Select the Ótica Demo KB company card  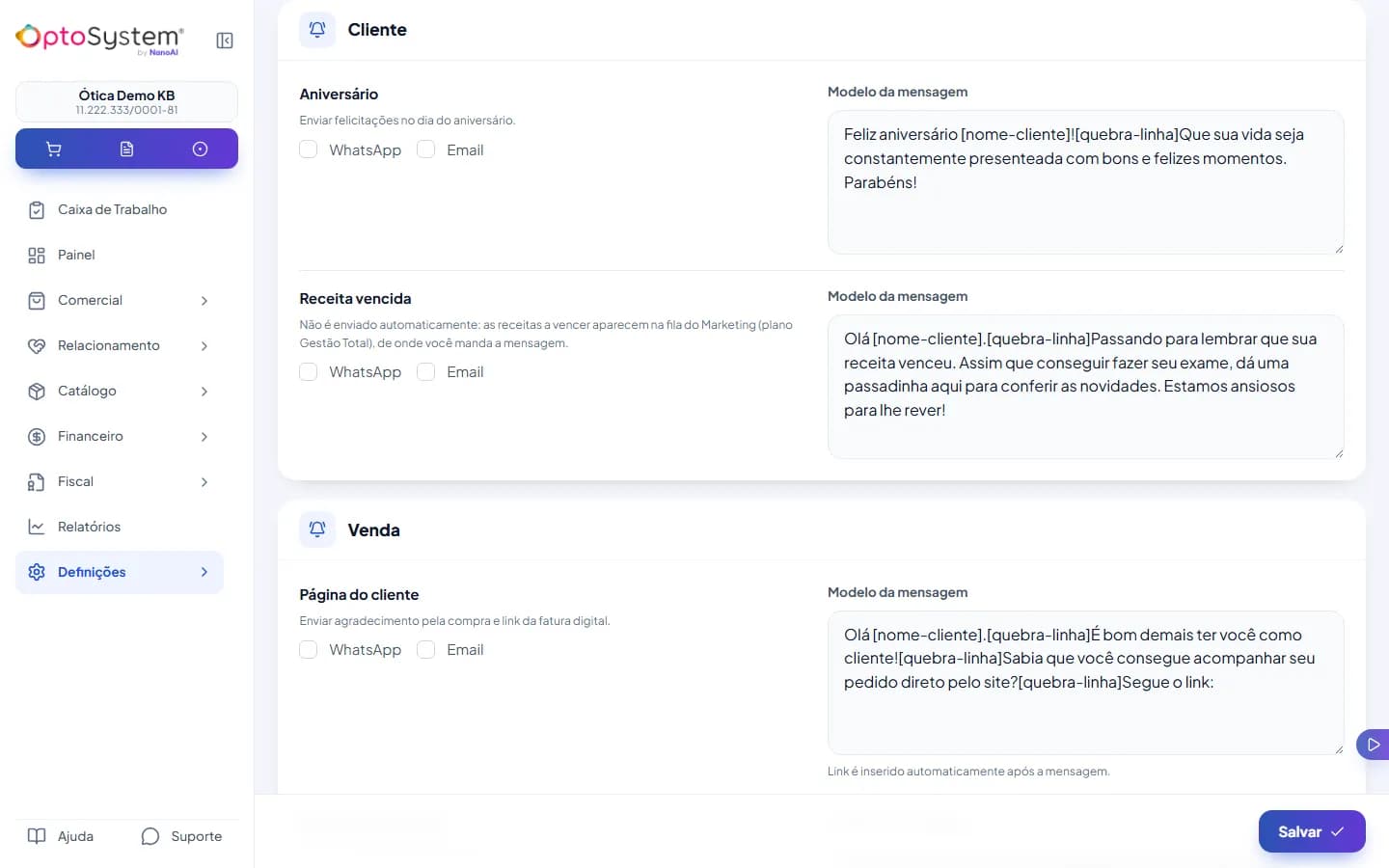tap(126, 101)
